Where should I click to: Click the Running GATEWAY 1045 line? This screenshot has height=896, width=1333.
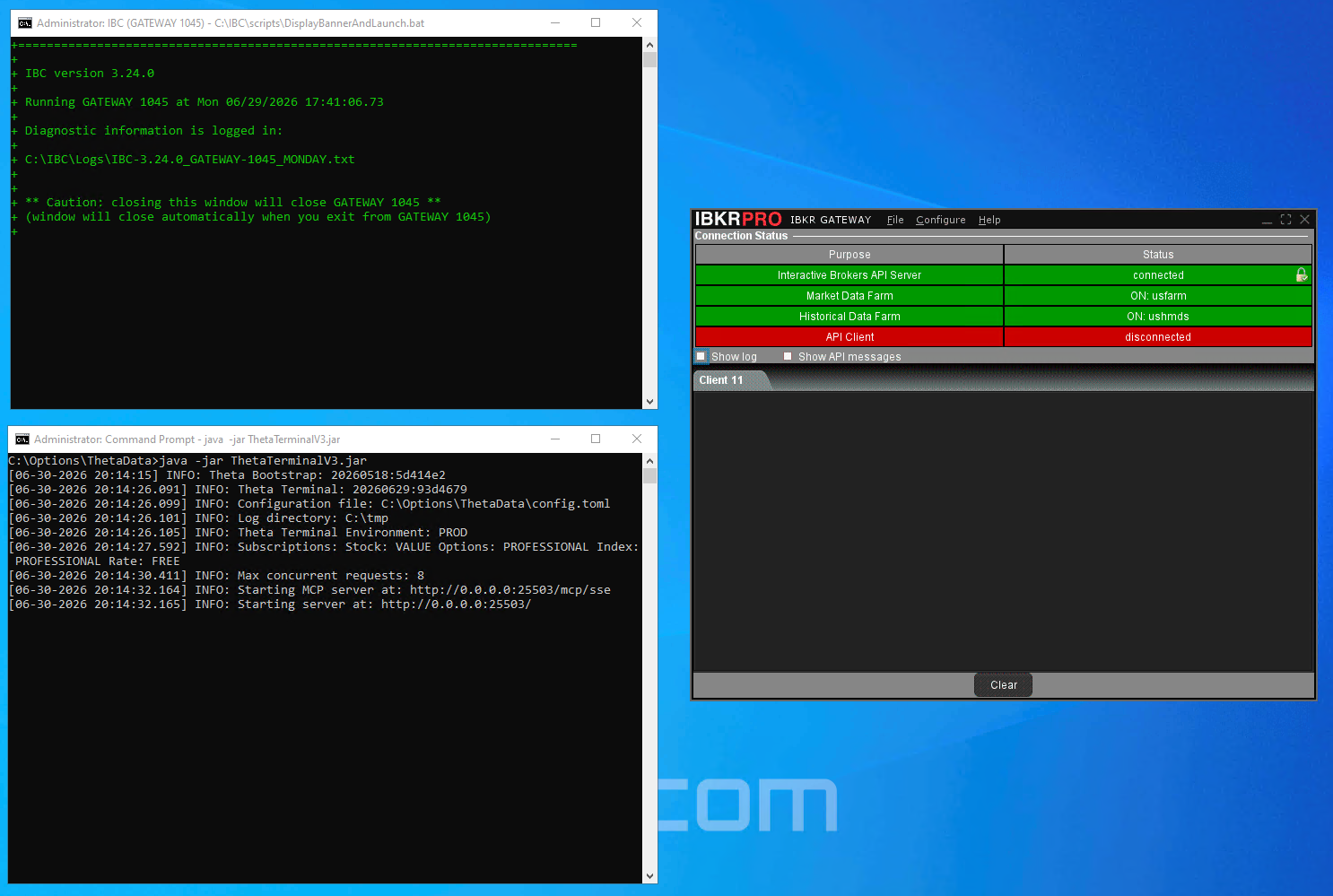click(x=204, y=102)
